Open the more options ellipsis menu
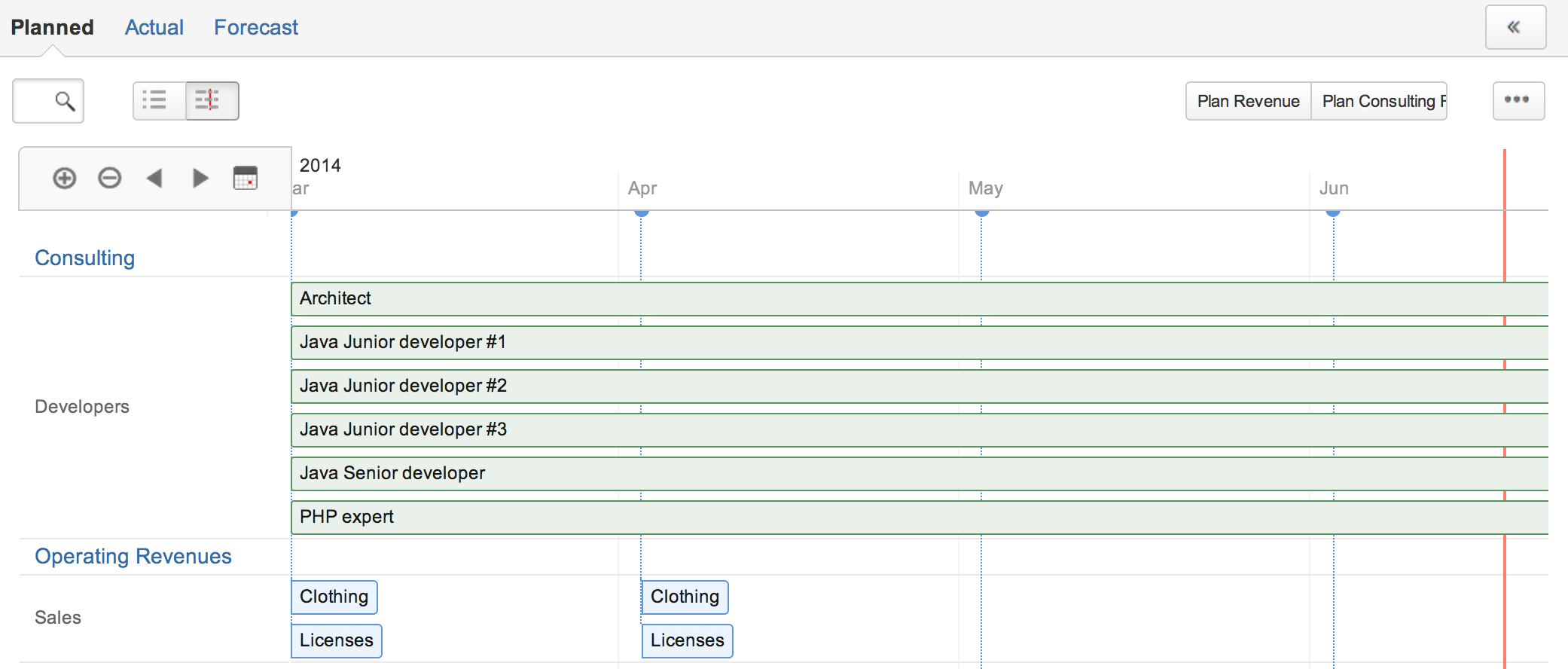 tap(1518, 101)
